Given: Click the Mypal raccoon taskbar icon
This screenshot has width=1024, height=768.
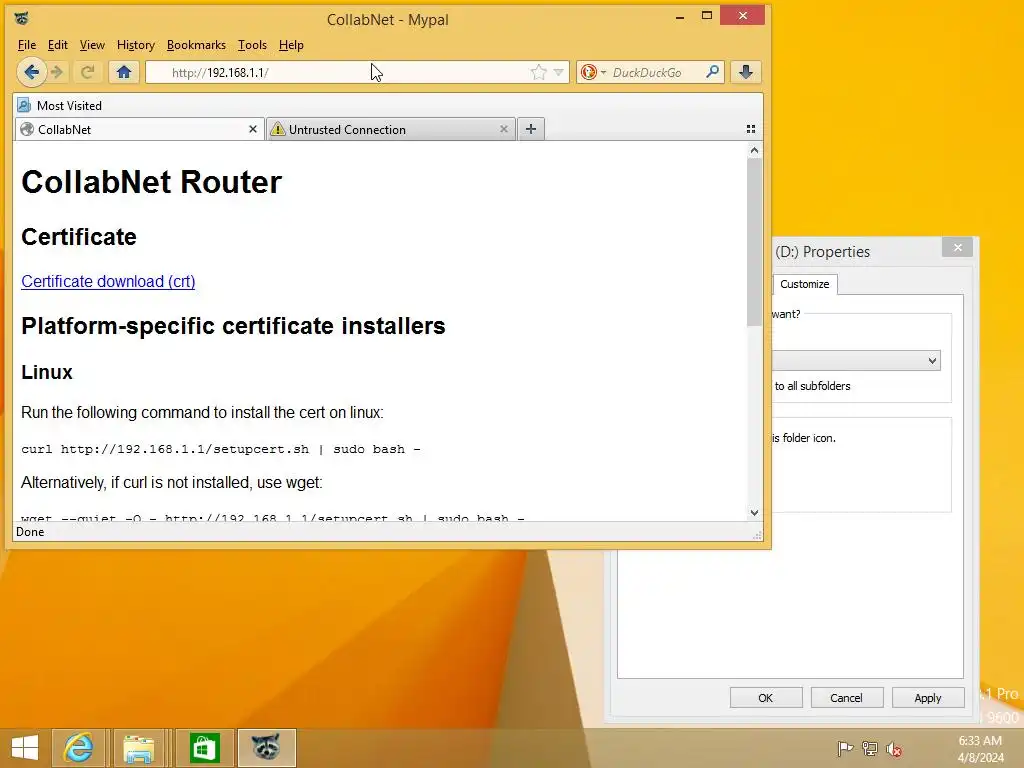Looking at the screenshot, I should click(x=266, y=748).
